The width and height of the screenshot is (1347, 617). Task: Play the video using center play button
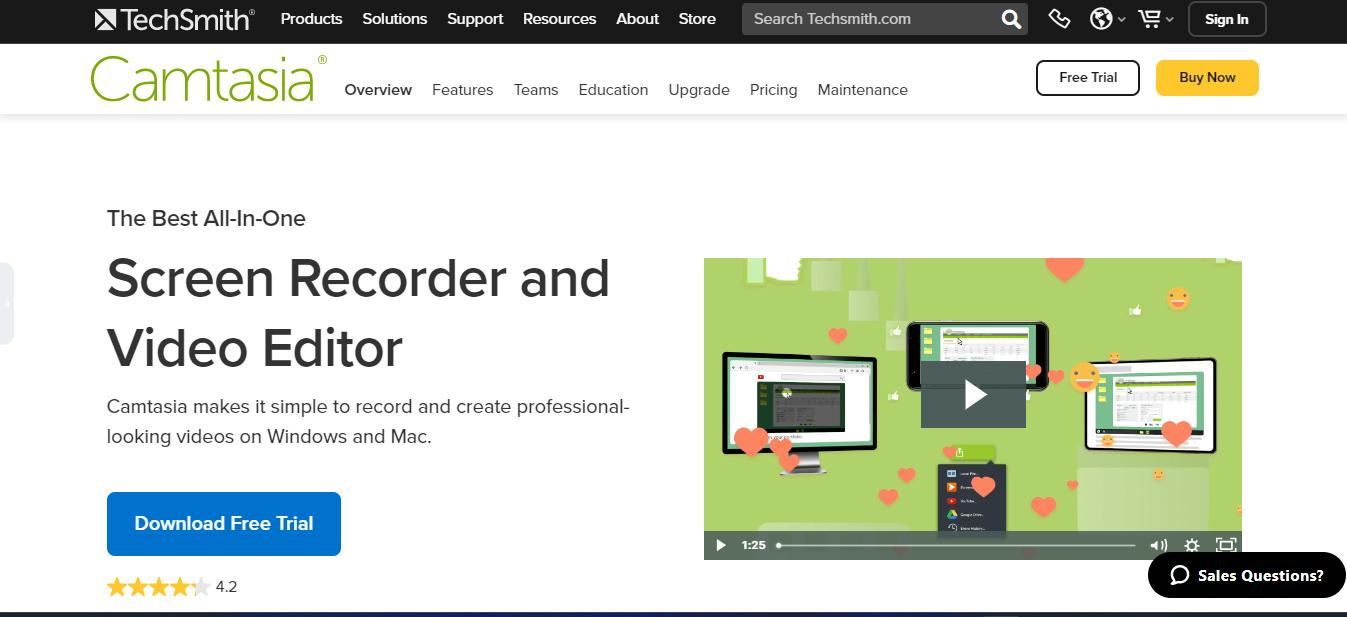point(973,395)
